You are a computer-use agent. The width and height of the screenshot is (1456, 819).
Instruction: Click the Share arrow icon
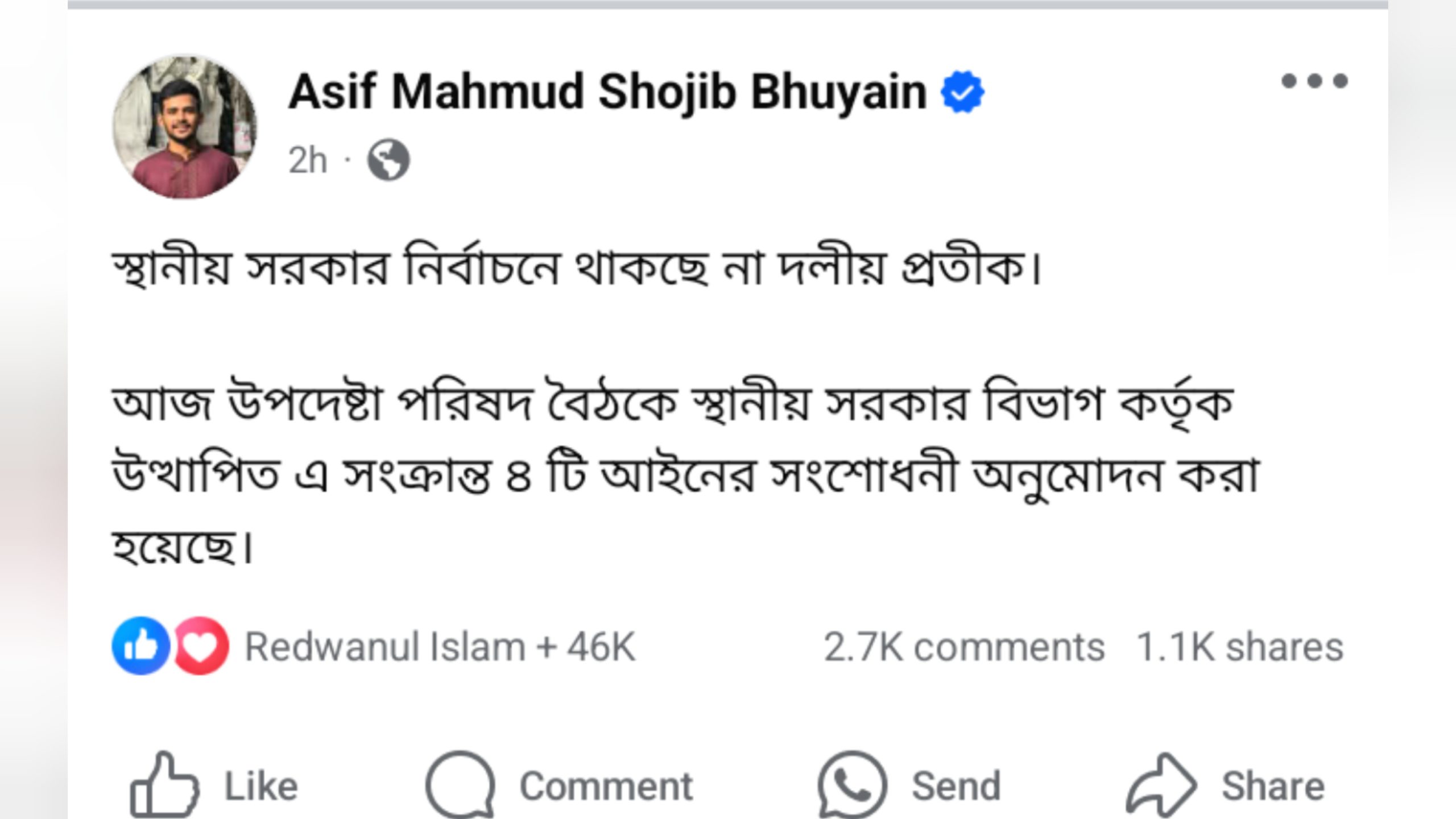[1161, 786]
